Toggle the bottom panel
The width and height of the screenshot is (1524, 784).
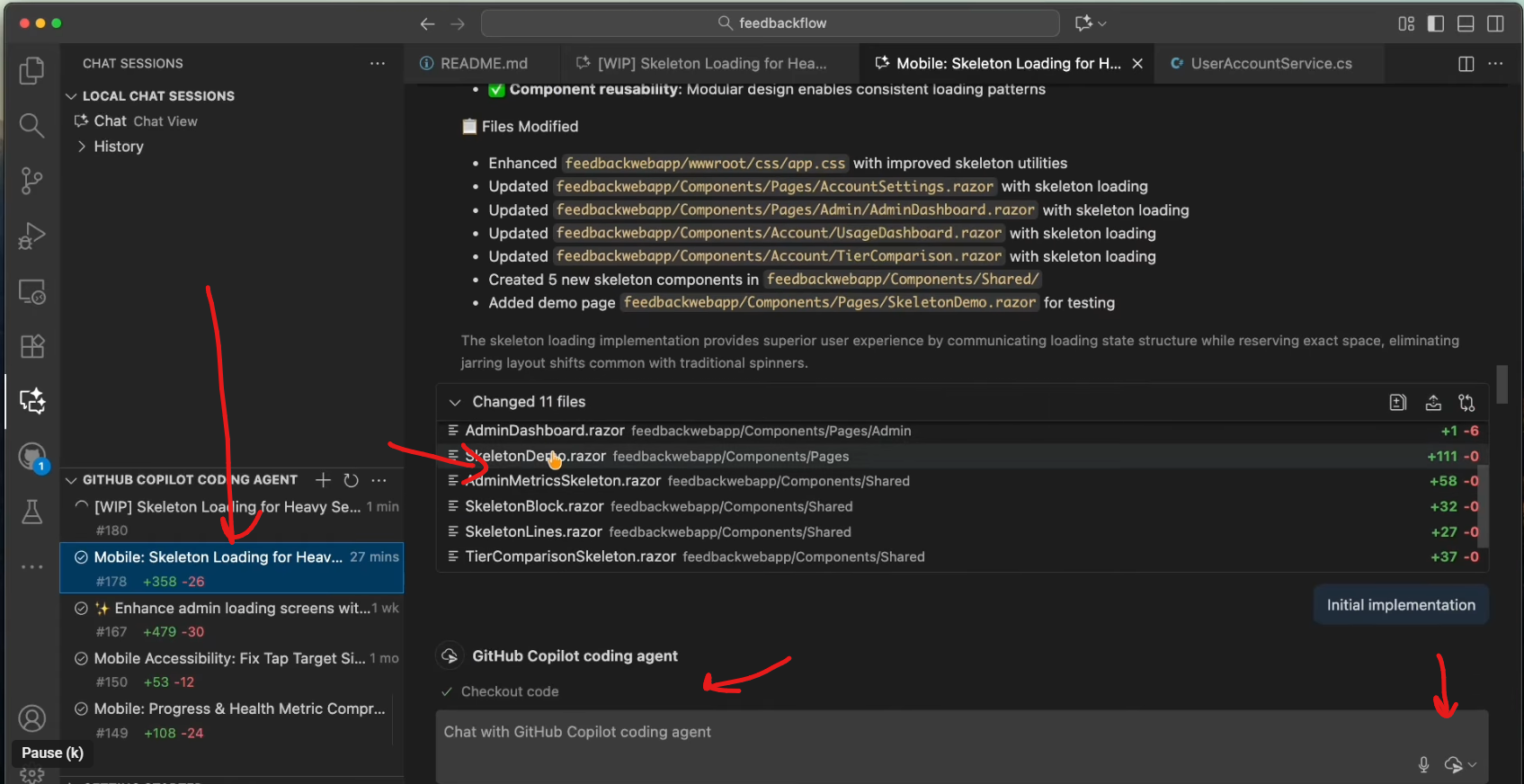(x=1466, y=23)
